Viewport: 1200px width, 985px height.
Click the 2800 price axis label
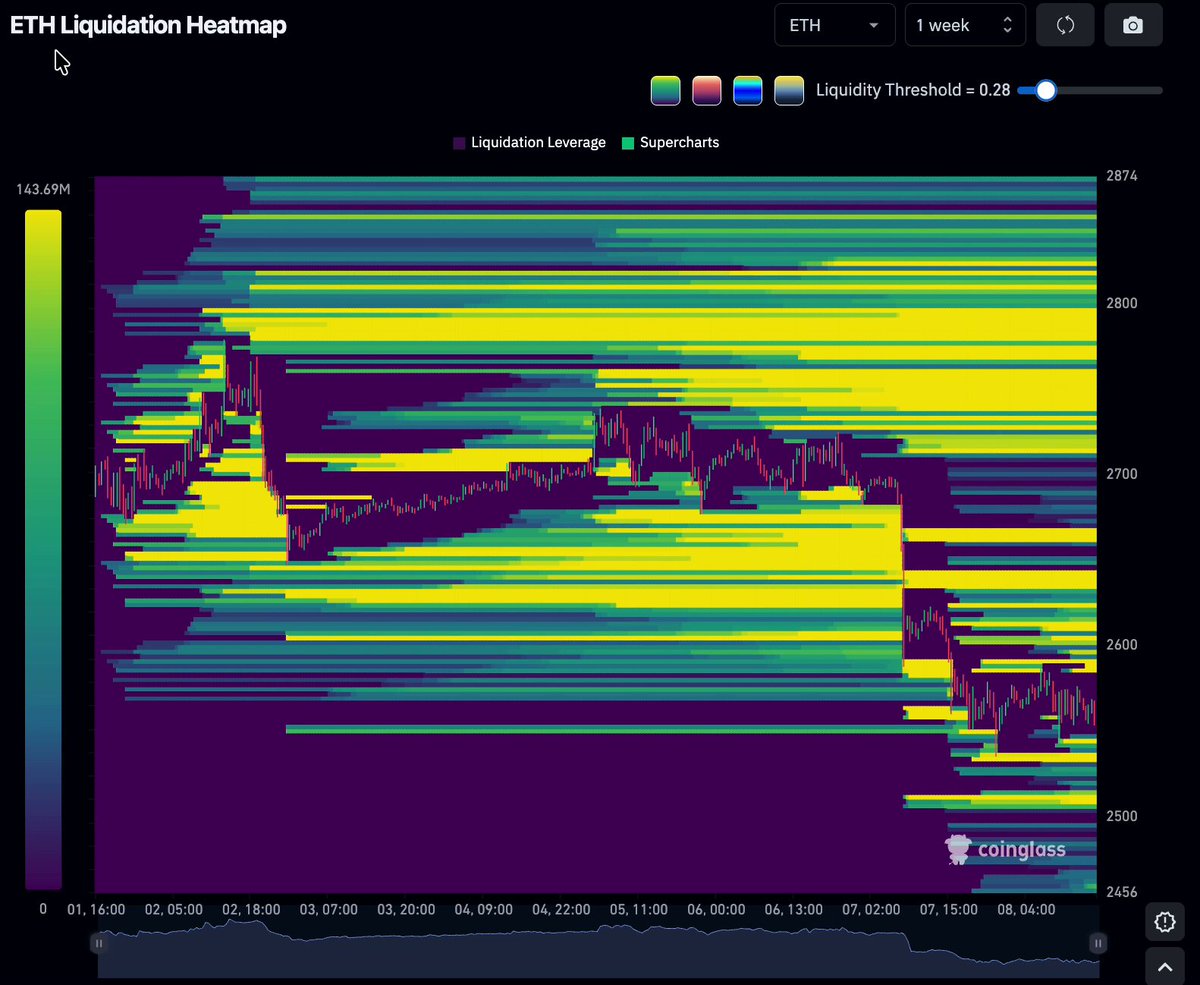coord(1121,303)
